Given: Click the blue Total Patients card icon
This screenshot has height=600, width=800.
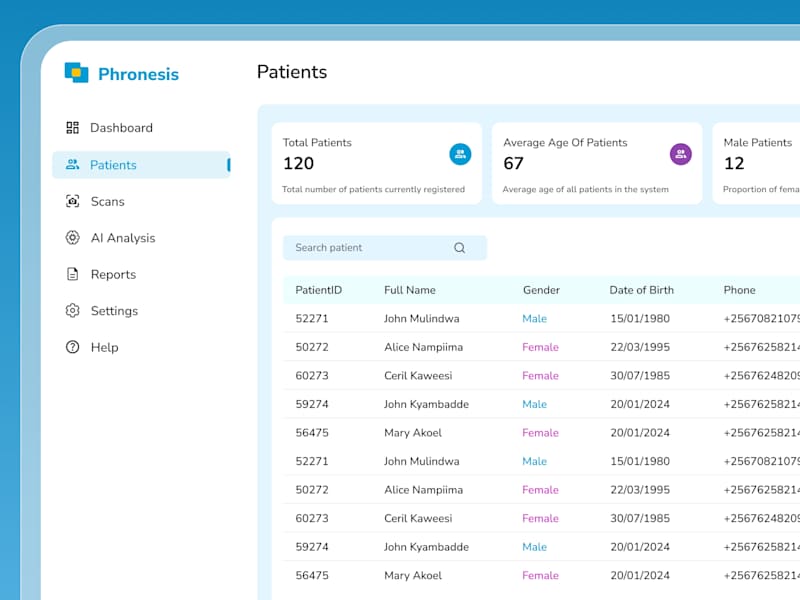Looking at the screenshot, I should [x=460, y=154].
